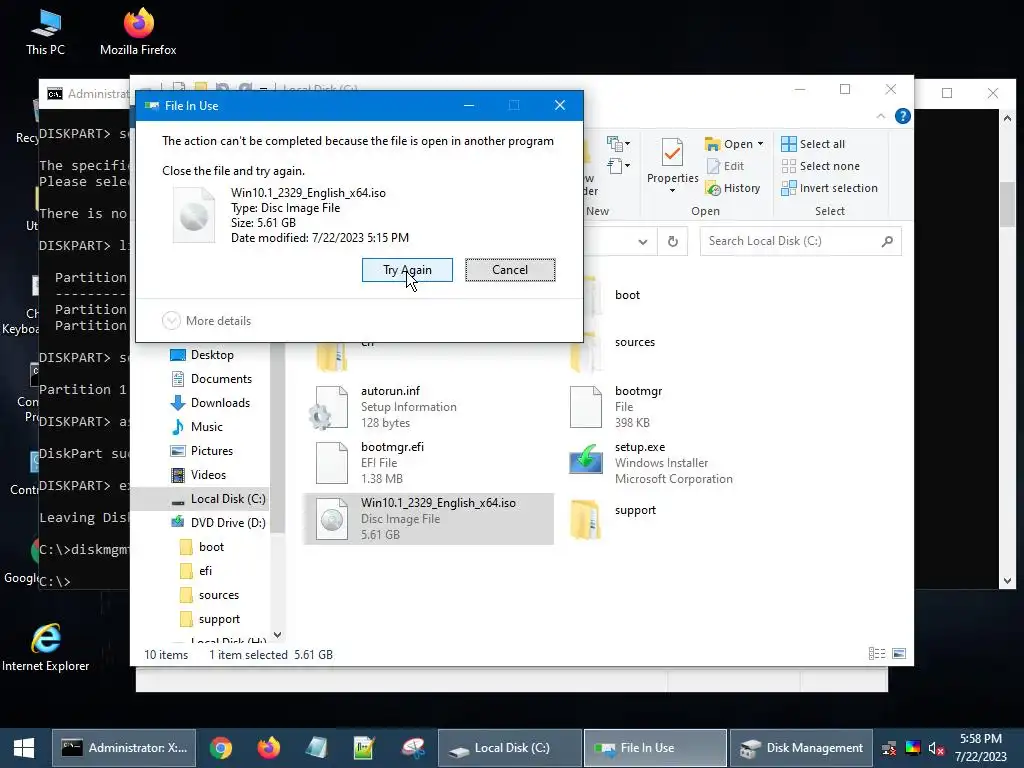Select Downloads in navigation pane
The image size is (1024, 768).
click(210, 403)
